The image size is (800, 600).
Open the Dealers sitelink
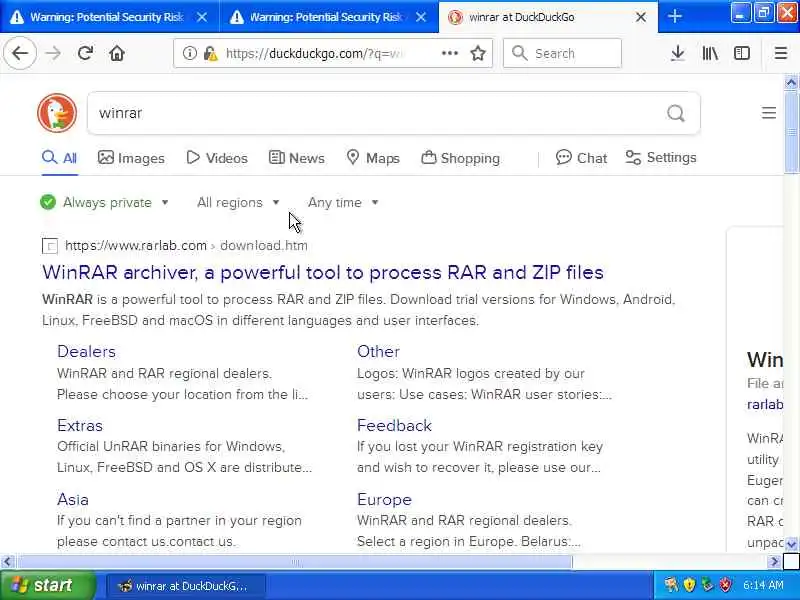(x=86, y=352)
